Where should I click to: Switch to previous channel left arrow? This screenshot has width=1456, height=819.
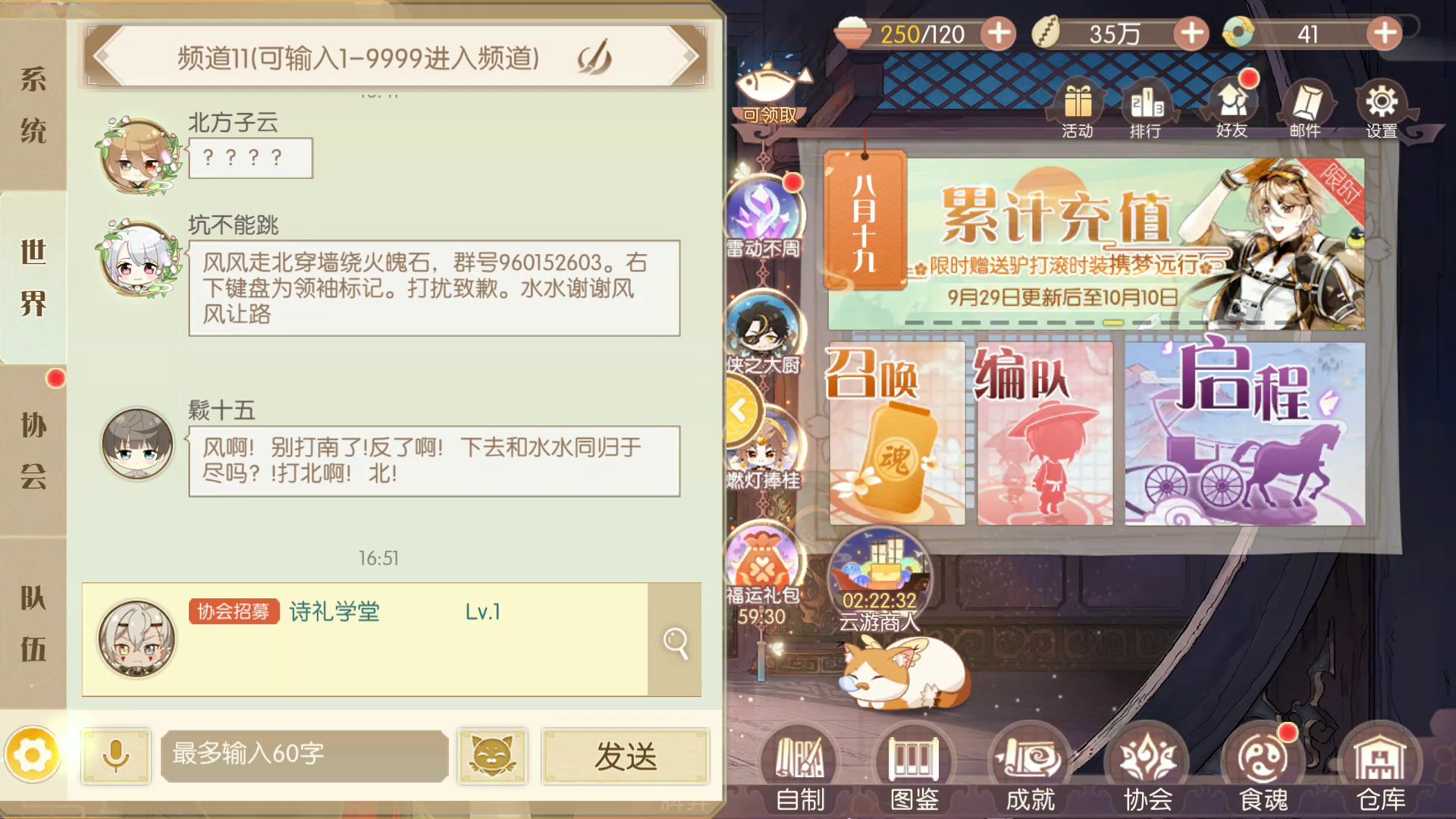pos(105,57)
